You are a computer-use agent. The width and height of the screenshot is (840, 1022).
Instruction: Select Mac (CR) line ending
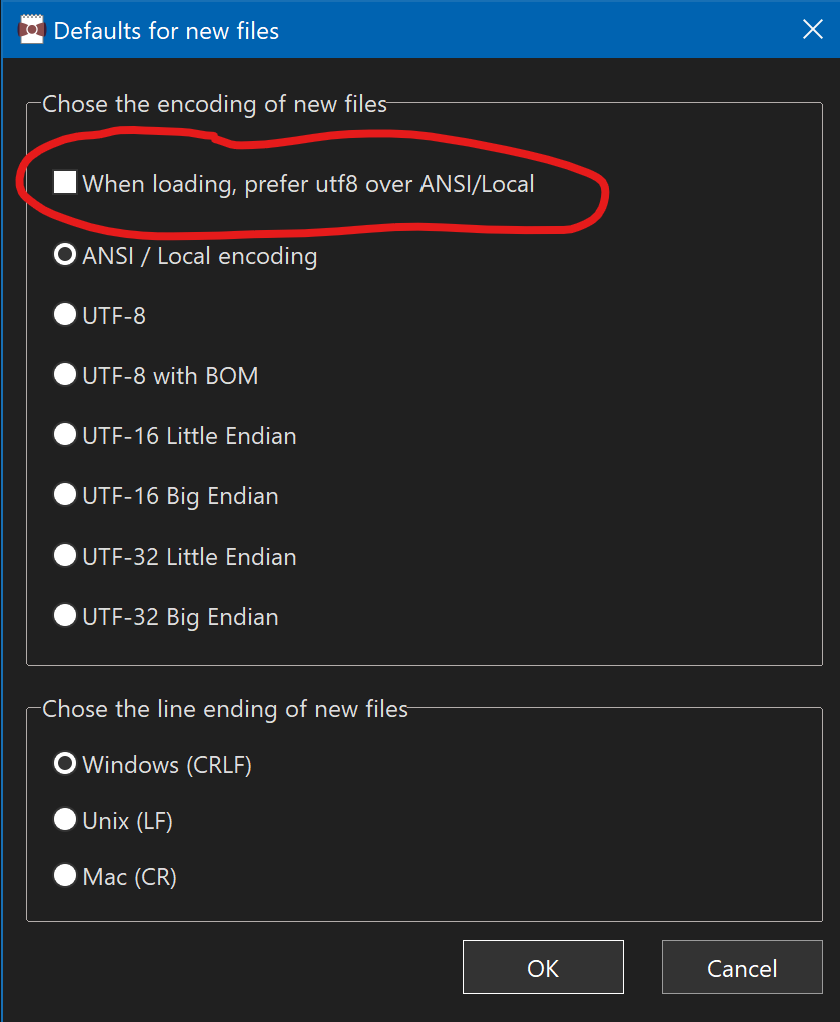tap(64, 874)
